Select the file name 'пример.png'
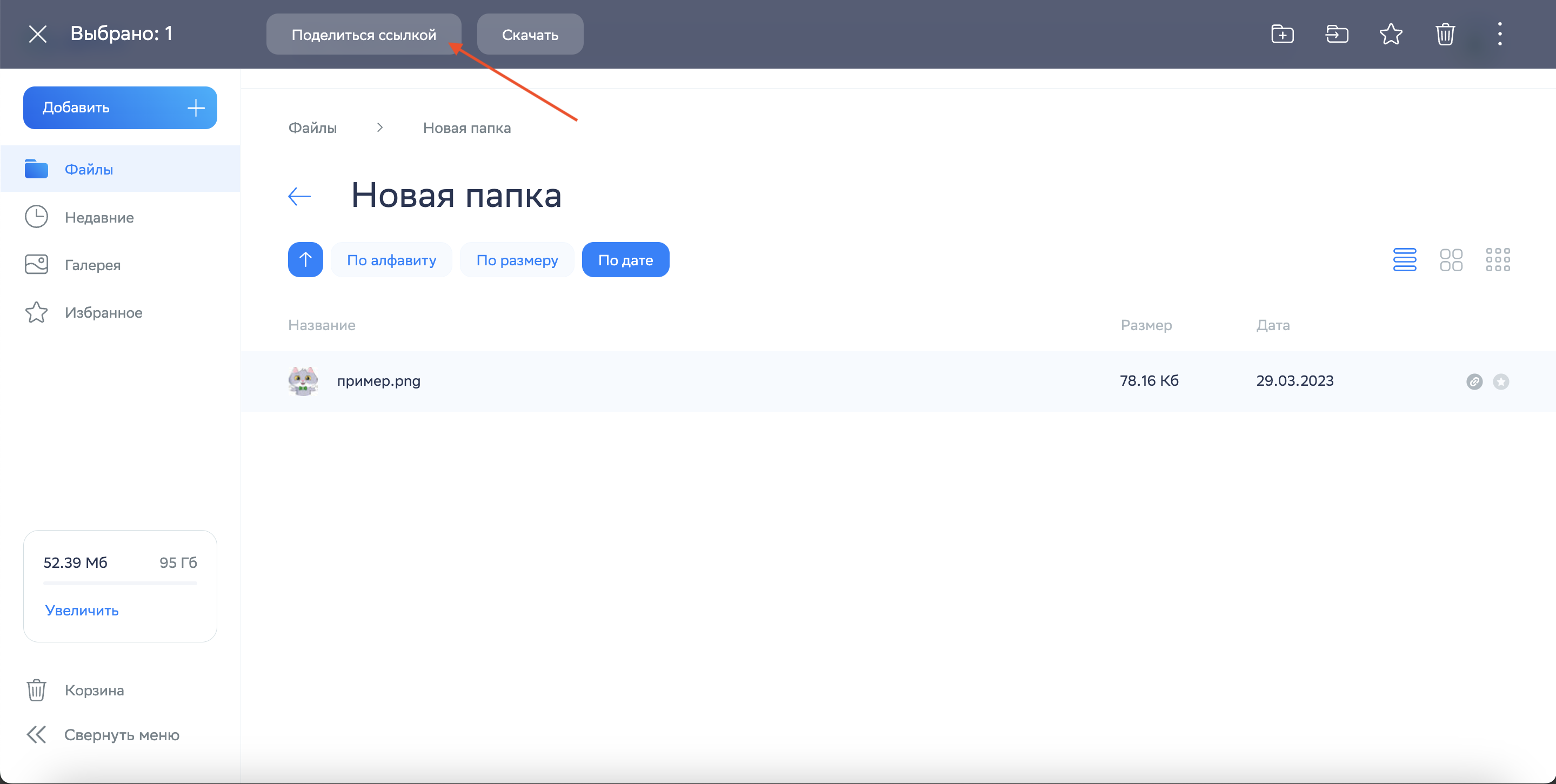The width and height of the screenshot is (1556, 784). [x=379, y=381]
